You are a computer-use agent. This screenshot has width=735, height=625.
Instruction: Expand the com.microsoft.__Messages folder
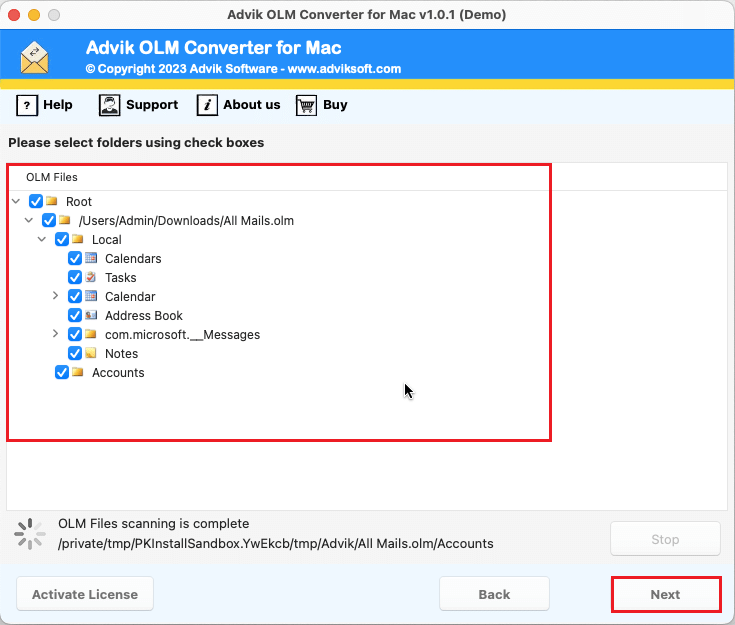56,335
